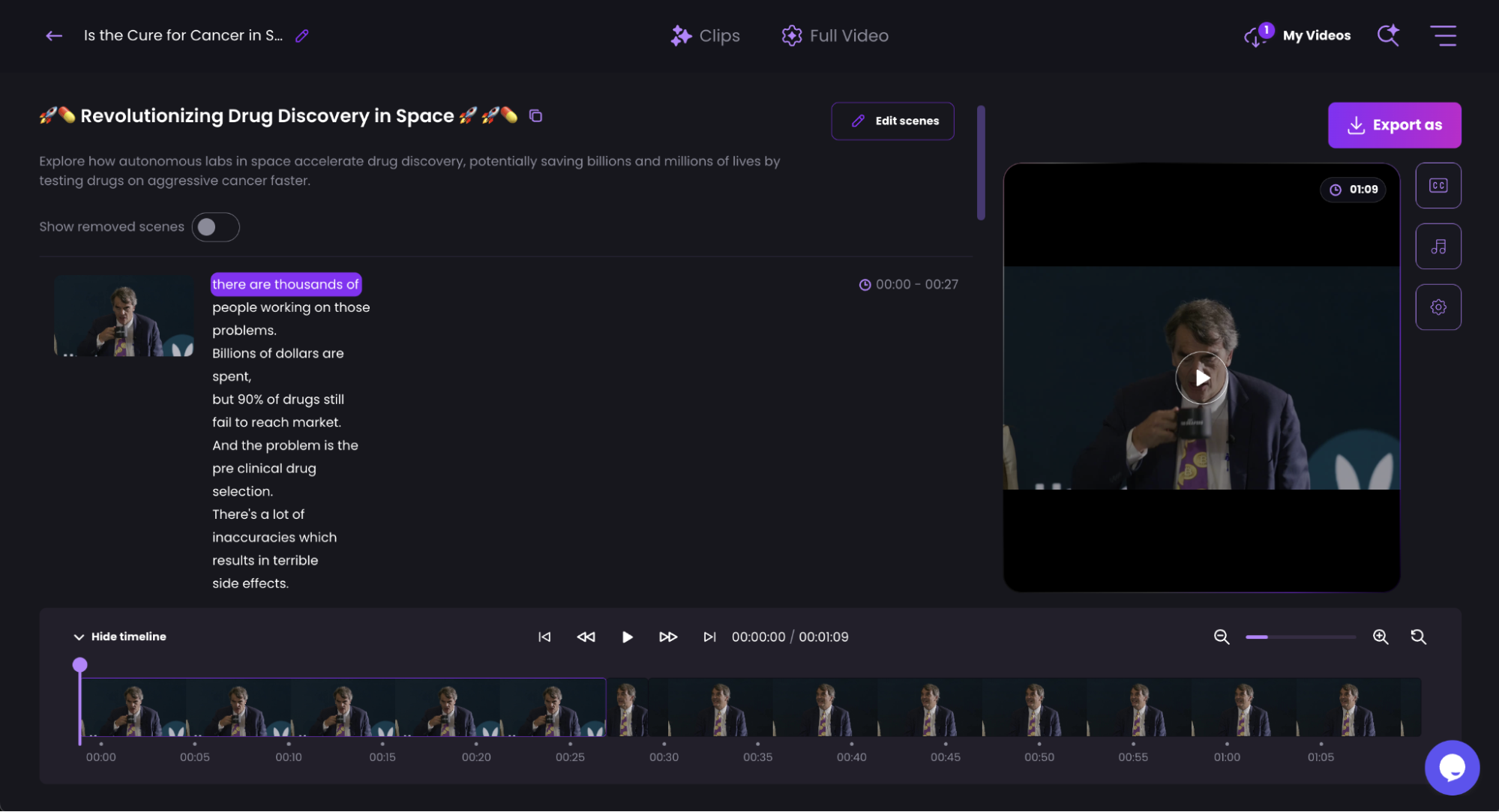The width and height of the screenshot is (1499, 812).
Task: Open the video settings gear panel
Action: point(1438,307)
